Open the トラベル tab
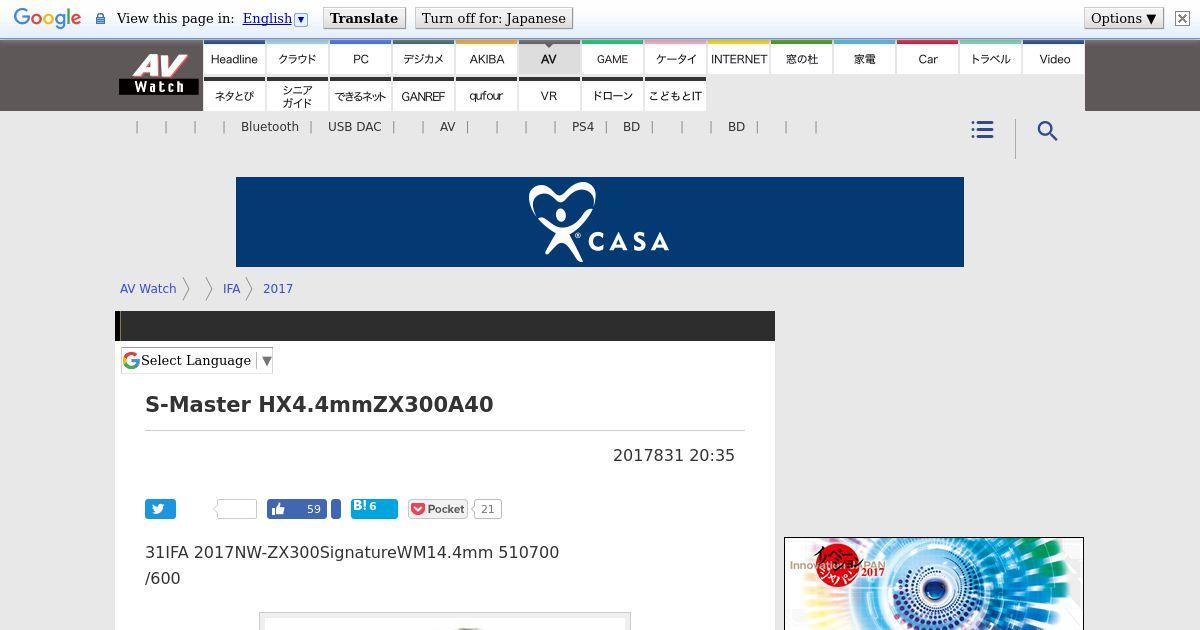This screenshot has width=1200, height=630. [990, 59]
